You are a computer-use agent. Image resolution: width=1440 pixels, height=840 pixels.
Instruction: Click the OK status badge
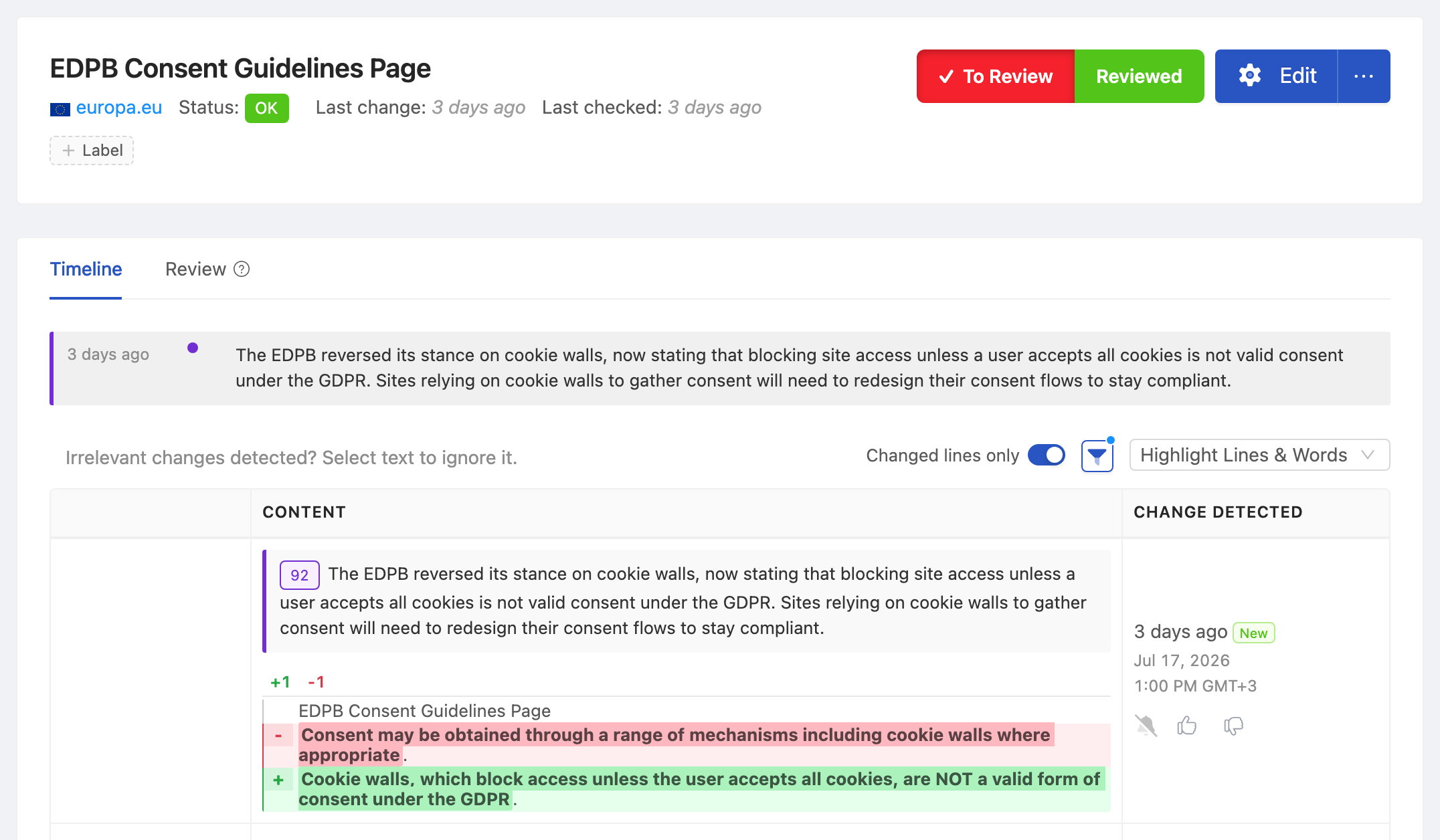coord(266,108)
